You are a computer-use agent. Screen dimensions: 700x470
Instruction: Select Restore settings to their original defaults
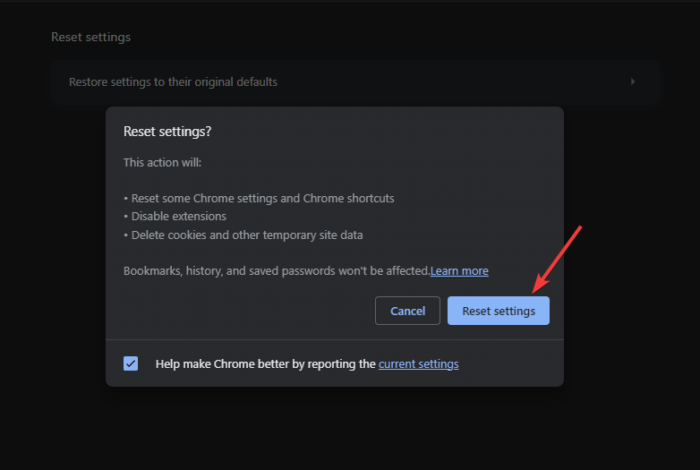173,82
